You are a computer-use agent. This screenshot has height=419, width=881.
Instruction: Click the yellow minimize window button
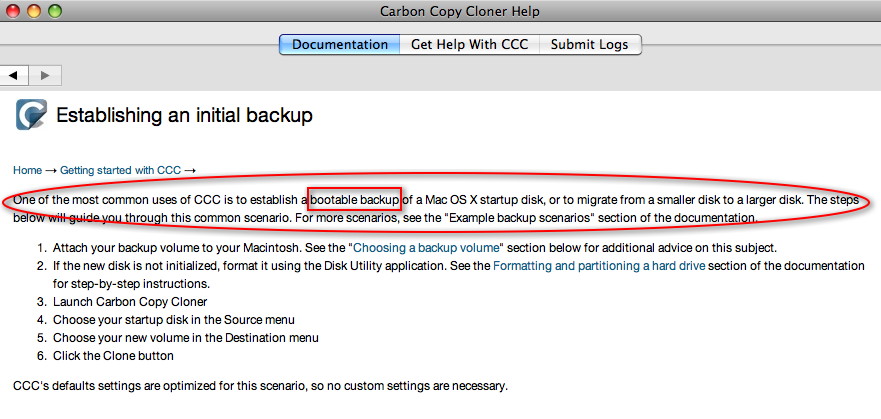click(x=34, y=10)
